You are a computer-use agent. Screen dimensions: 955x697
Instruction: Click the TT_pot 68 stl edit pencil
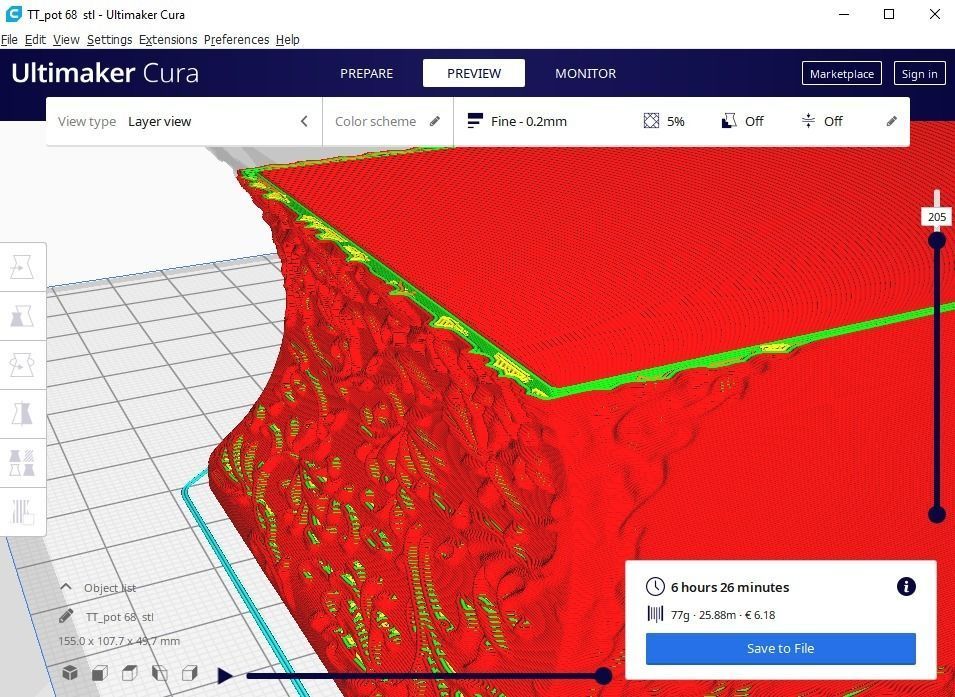pyautogui.click(x=66, y=616)
